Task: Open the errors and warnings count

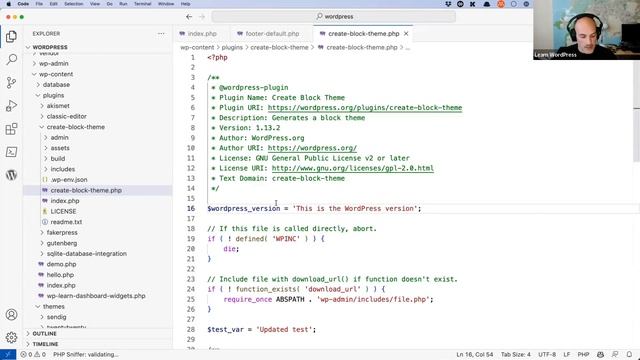Action: click(33, 355)
